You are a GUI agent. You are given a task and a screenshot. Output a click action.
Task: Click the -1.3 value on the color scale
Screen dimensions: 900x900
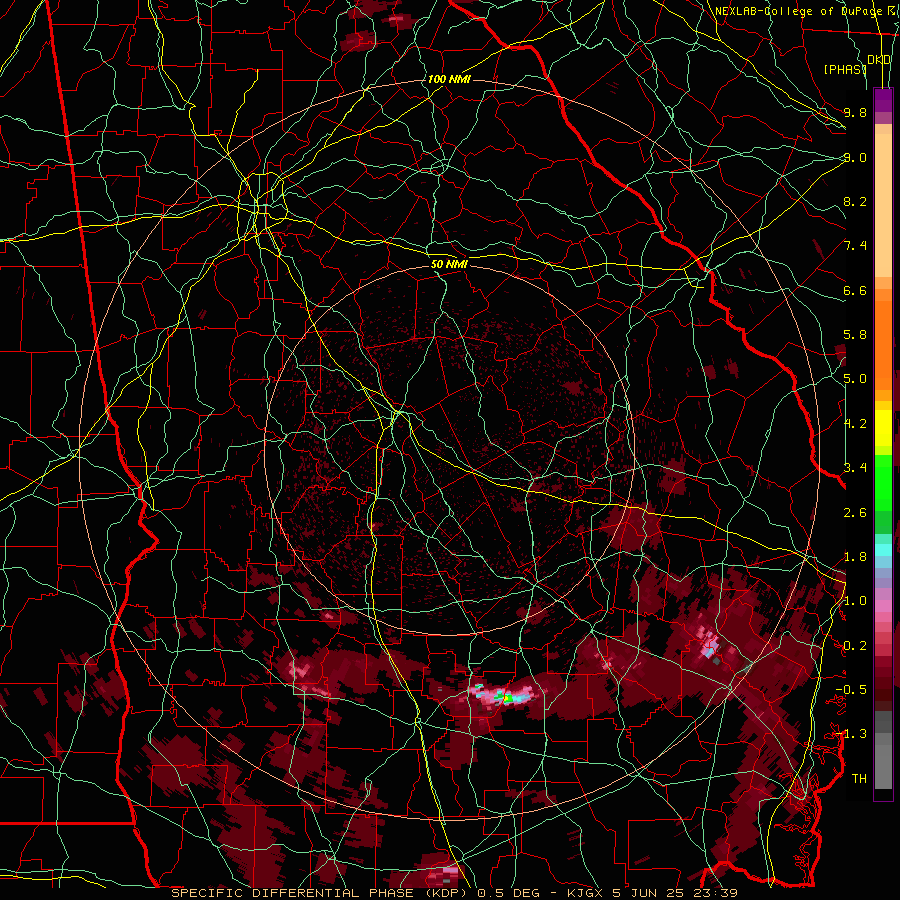click(852, 734)
